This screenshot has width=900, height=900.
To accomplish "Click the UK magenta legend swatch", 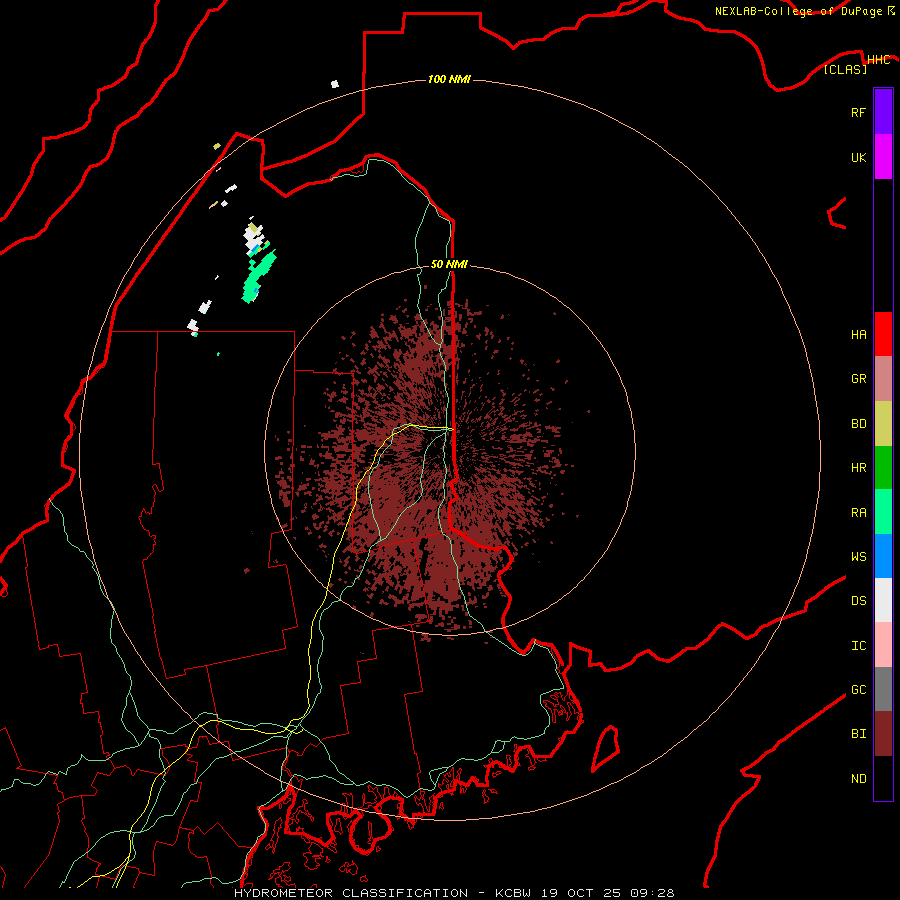I will click(x=883, y=157).
